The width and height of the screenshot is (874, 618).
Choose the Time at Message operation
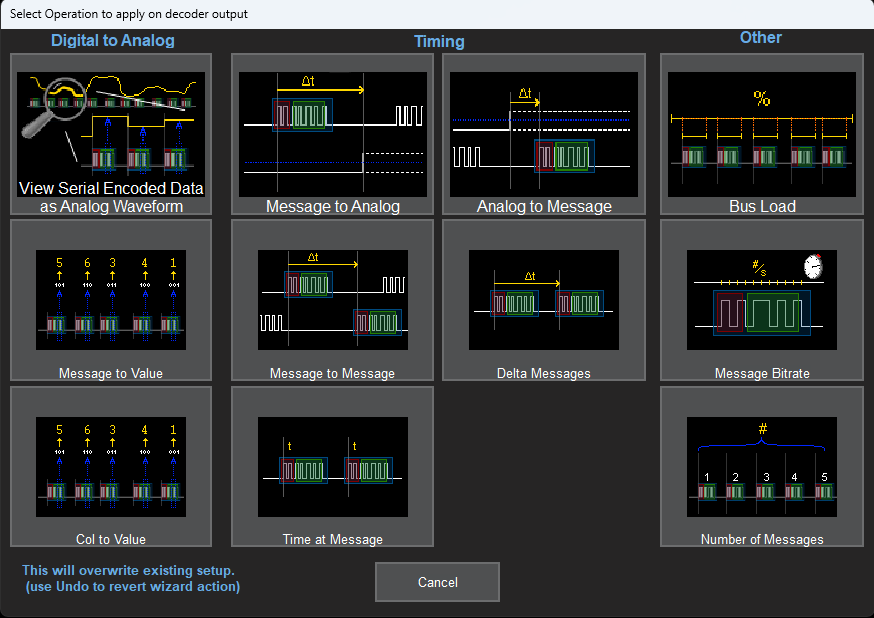coord(332,467)
